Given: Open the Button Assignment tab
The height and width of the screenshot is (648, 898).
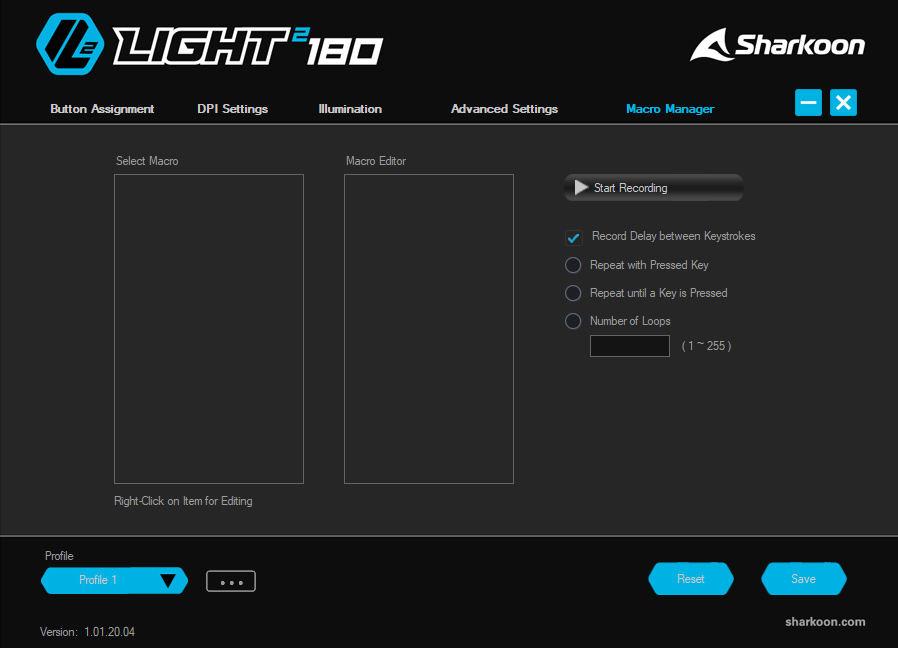Looking at the screenshot, I should point(102,109).
